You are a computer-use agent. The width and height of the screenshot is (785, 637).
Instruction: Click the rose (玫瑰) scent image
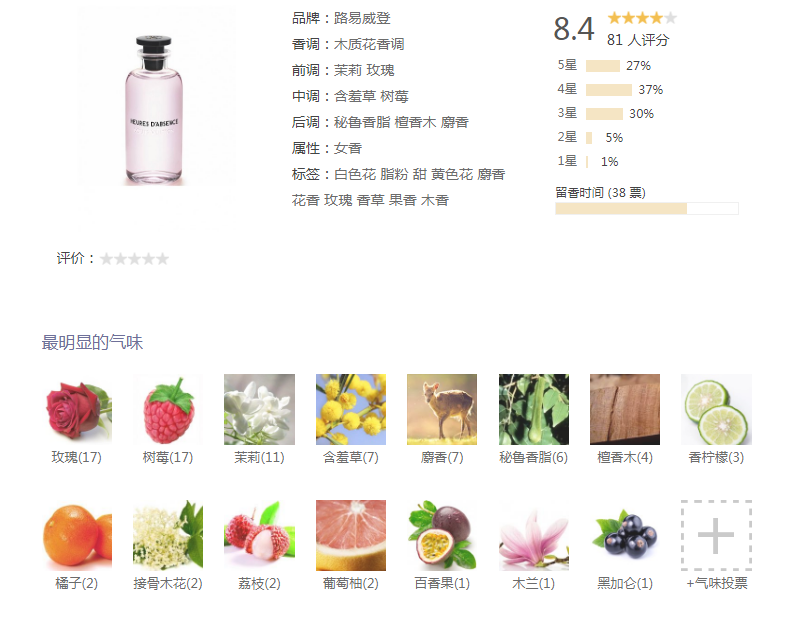pyautogui.click(x=77, y=409)
